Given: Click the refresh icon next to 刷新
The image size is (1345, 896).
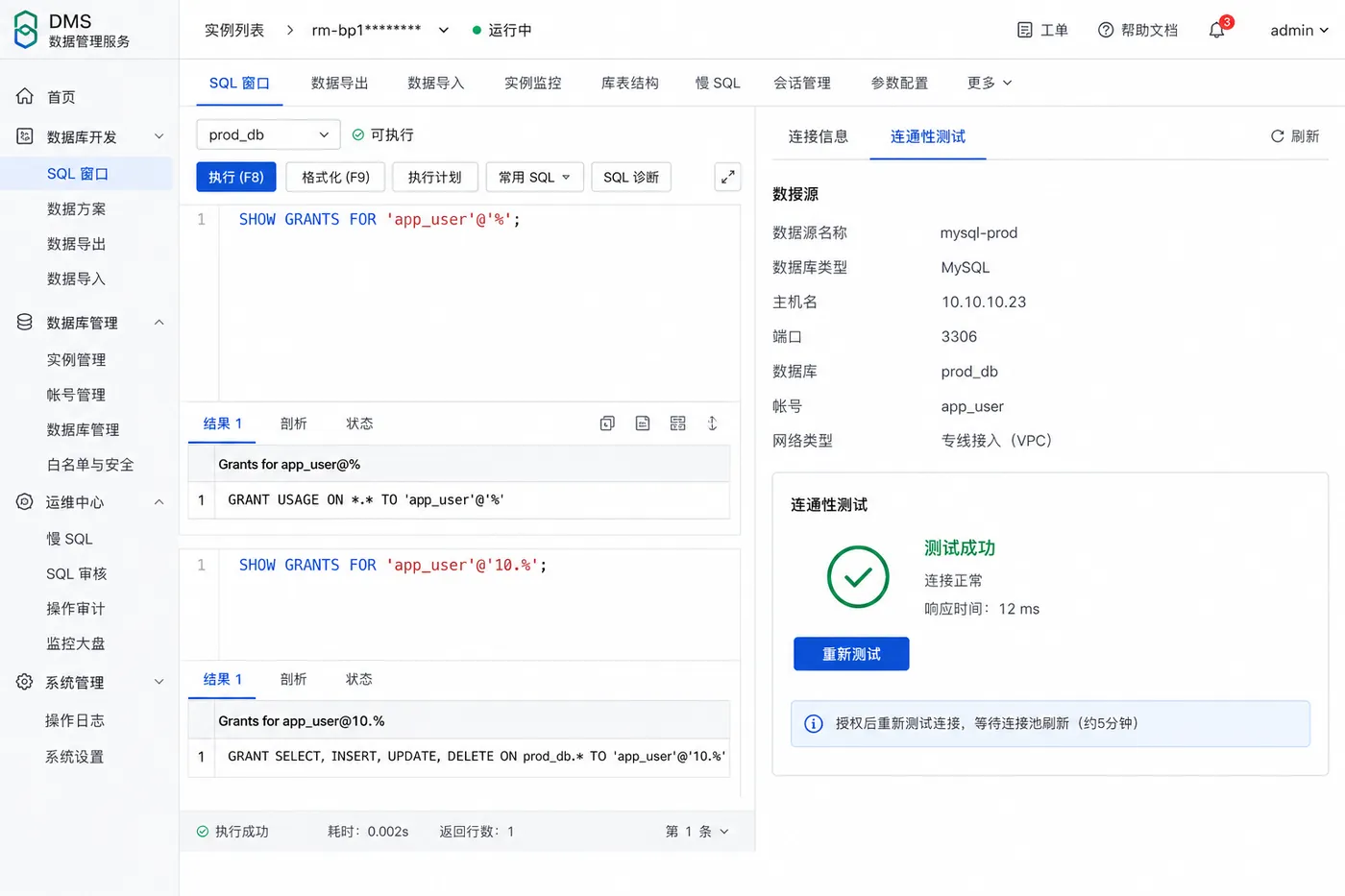Looking at the screenshot, I should point(1277,136).
